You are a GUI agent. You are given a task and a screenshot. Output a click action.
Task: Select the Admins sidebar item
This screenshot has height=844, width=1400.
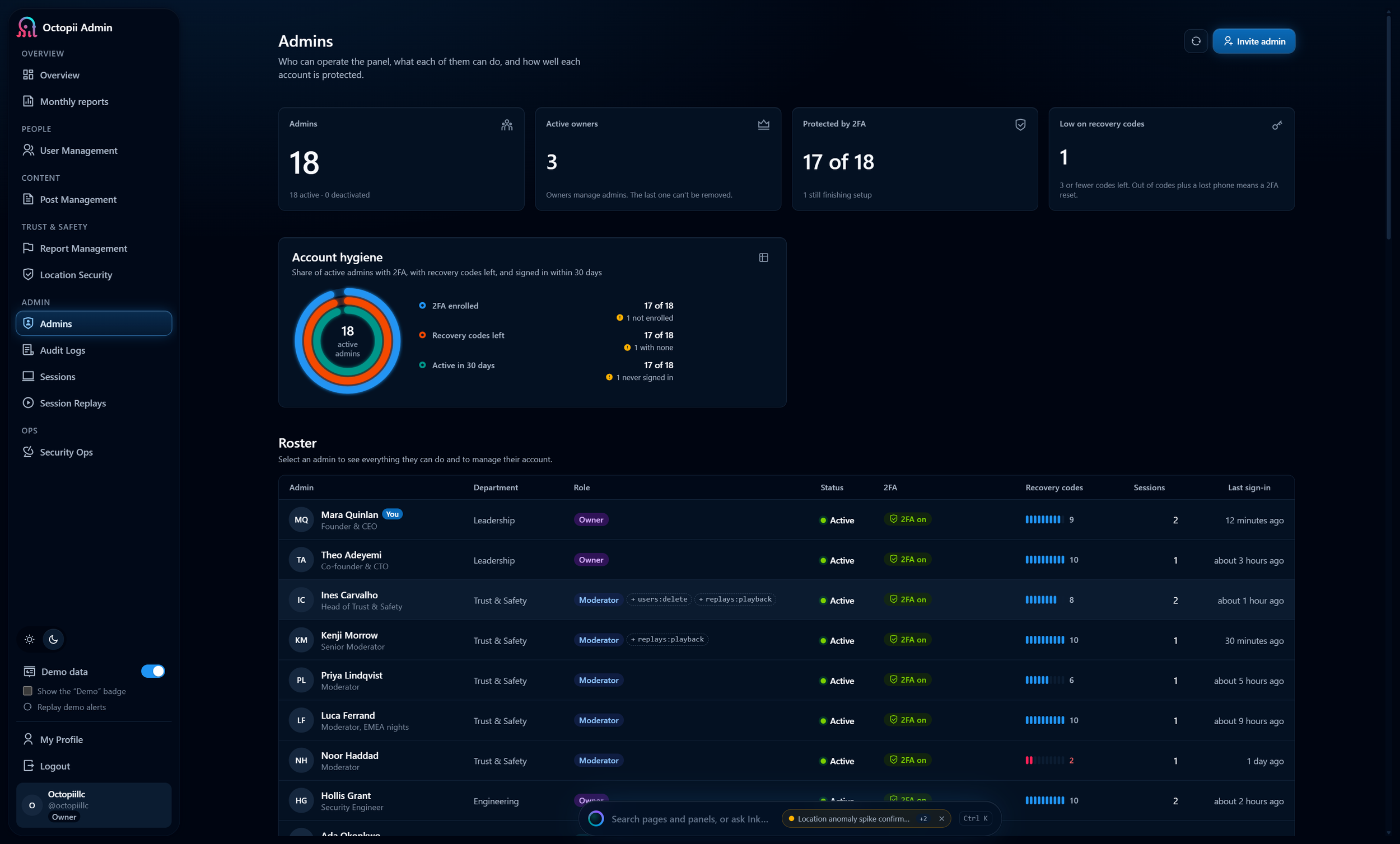pos(94,323)
